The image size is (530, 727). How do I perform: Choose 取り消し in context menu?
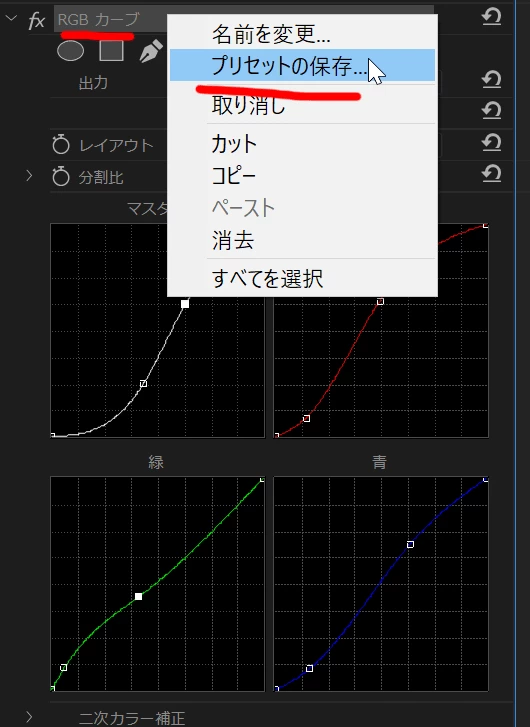pyautogui.click(x=302, y=104)
